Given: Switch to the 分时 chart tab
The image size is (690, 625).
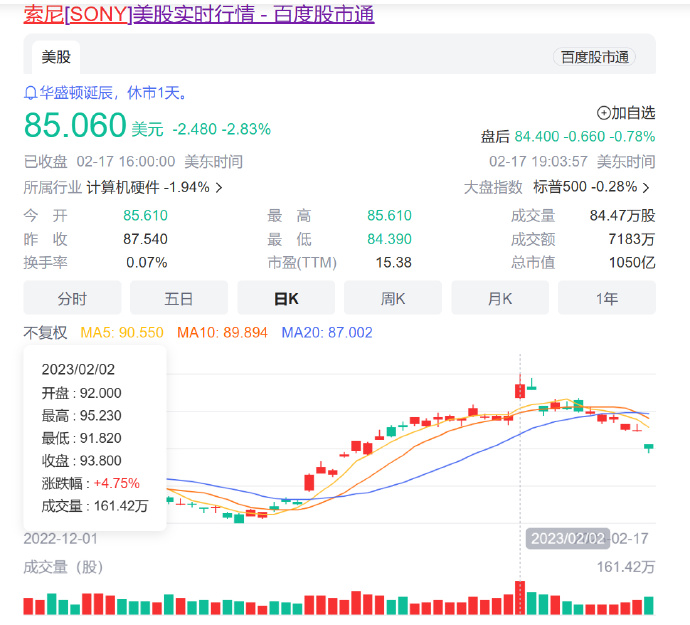Looking at the screenshot, I should click(72, 298).
